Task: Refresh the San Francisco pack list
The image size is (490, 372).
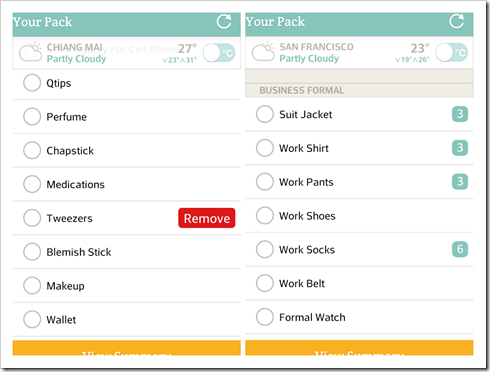Action: pos(457,22)
